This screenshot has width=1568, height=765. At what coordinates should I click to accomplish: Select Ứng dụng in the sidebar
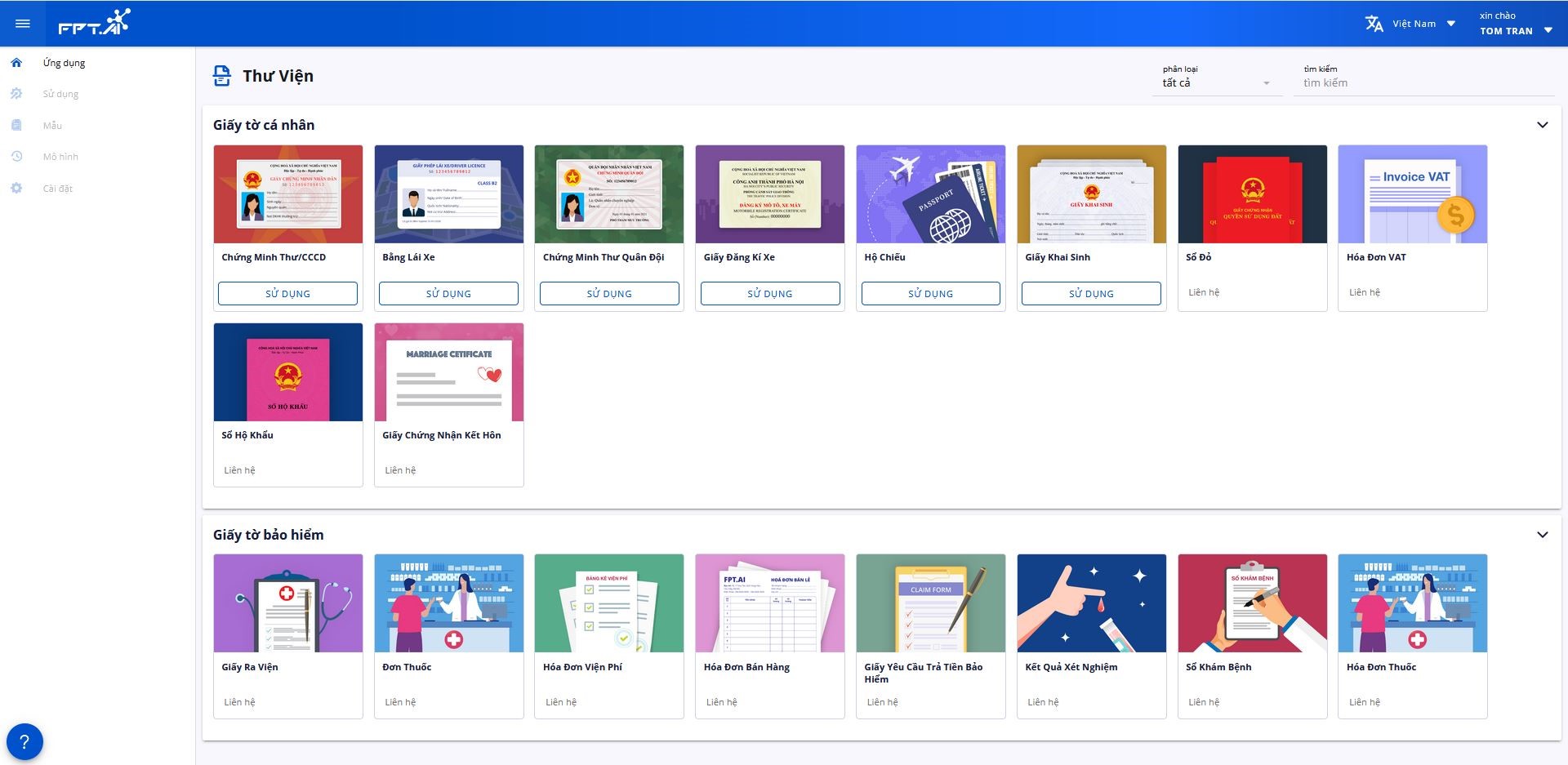64,63
